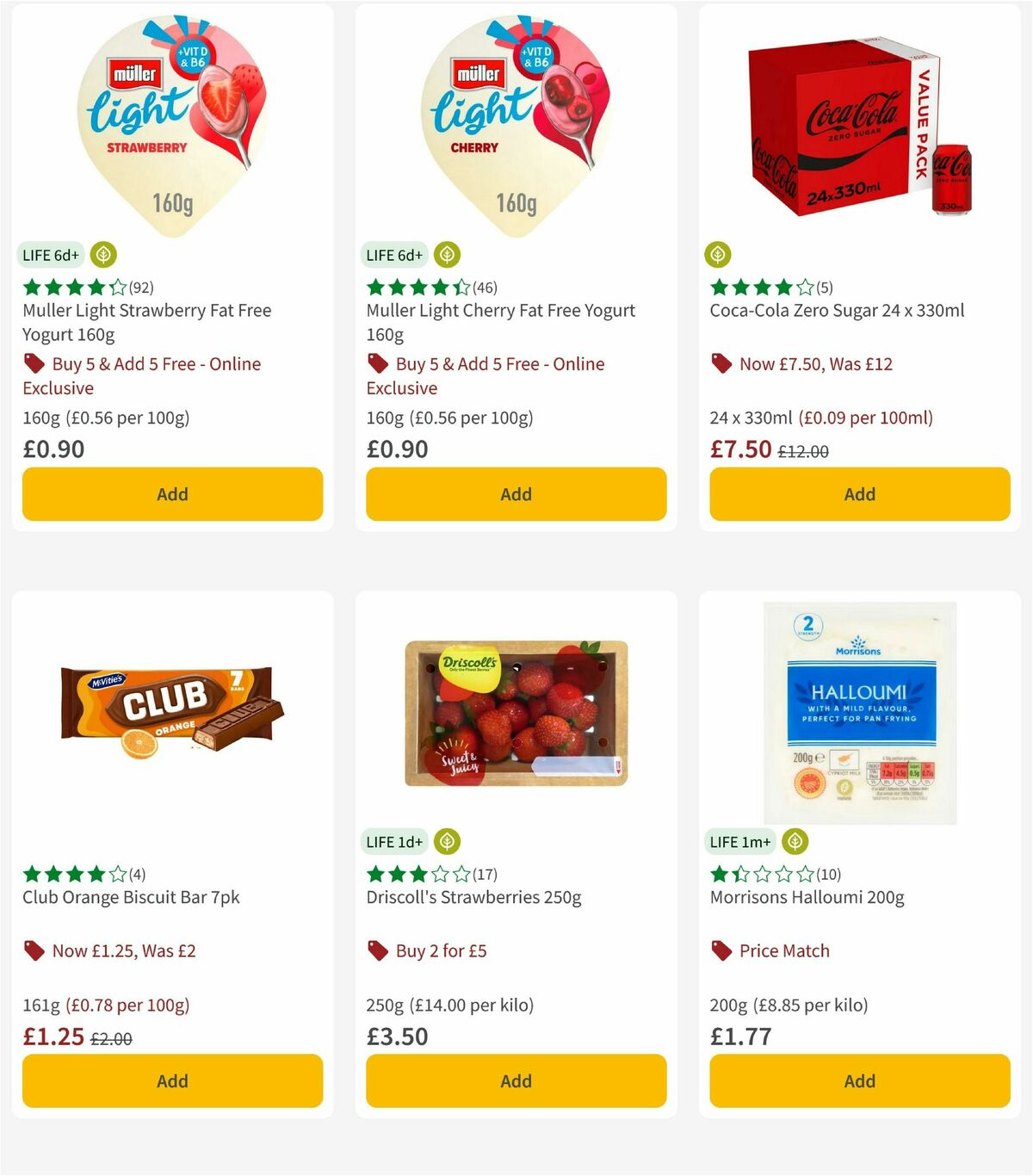Click the red offer tag icon beside Price Match
Screen dimensions: 1033x1176
(721, 950)
